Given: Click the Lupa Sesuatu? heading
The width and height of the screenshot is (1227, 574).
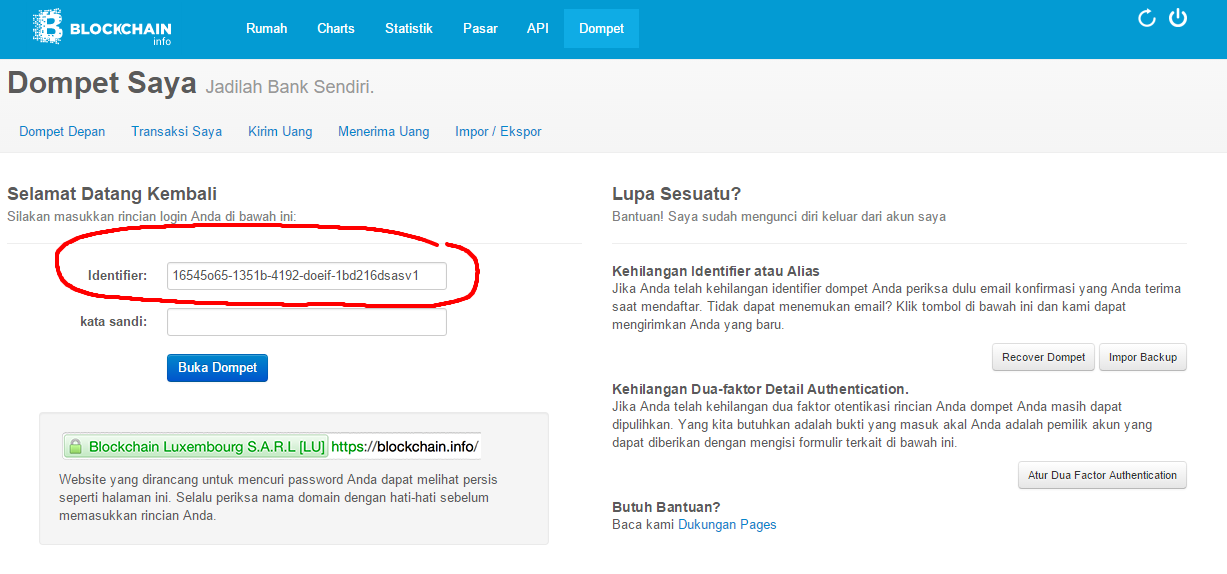Looking at the screenshot, I should [676, 194].
